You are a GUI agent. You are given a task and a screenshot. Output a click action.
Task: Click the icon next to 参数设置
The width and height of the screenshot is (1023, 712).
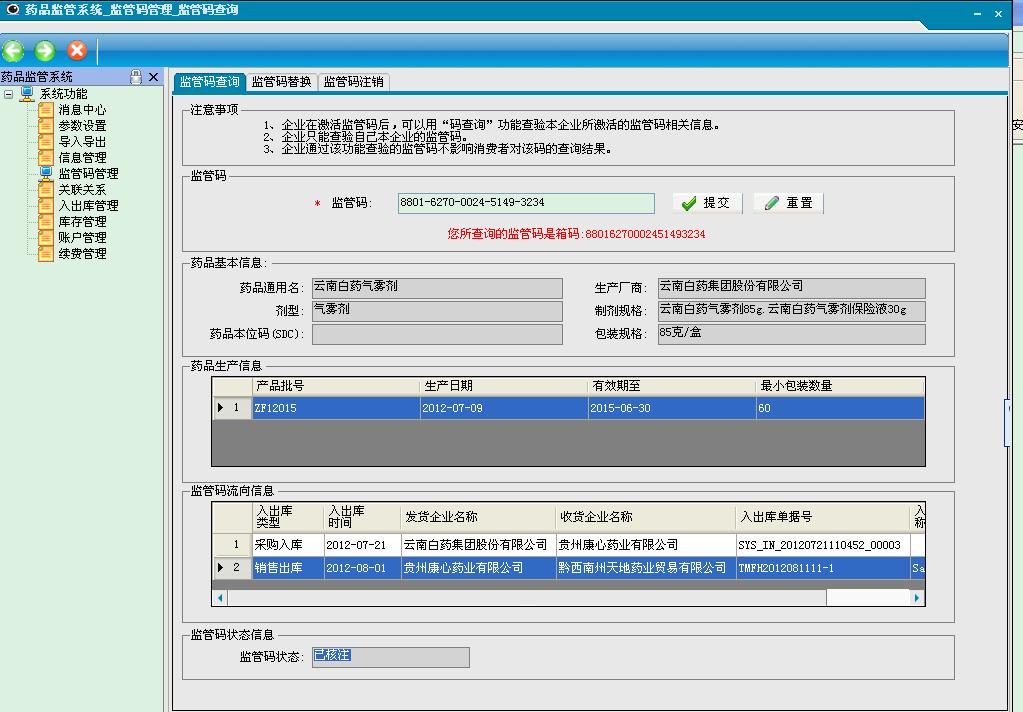[x=46, y=125]
